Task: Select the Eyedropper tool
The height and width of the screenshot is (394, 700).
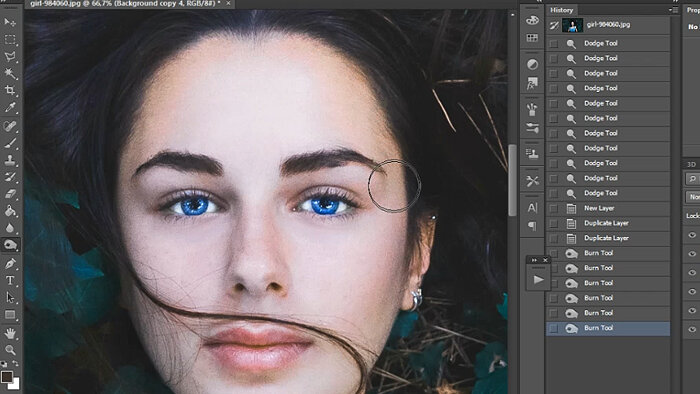Action: coord(10,107)
